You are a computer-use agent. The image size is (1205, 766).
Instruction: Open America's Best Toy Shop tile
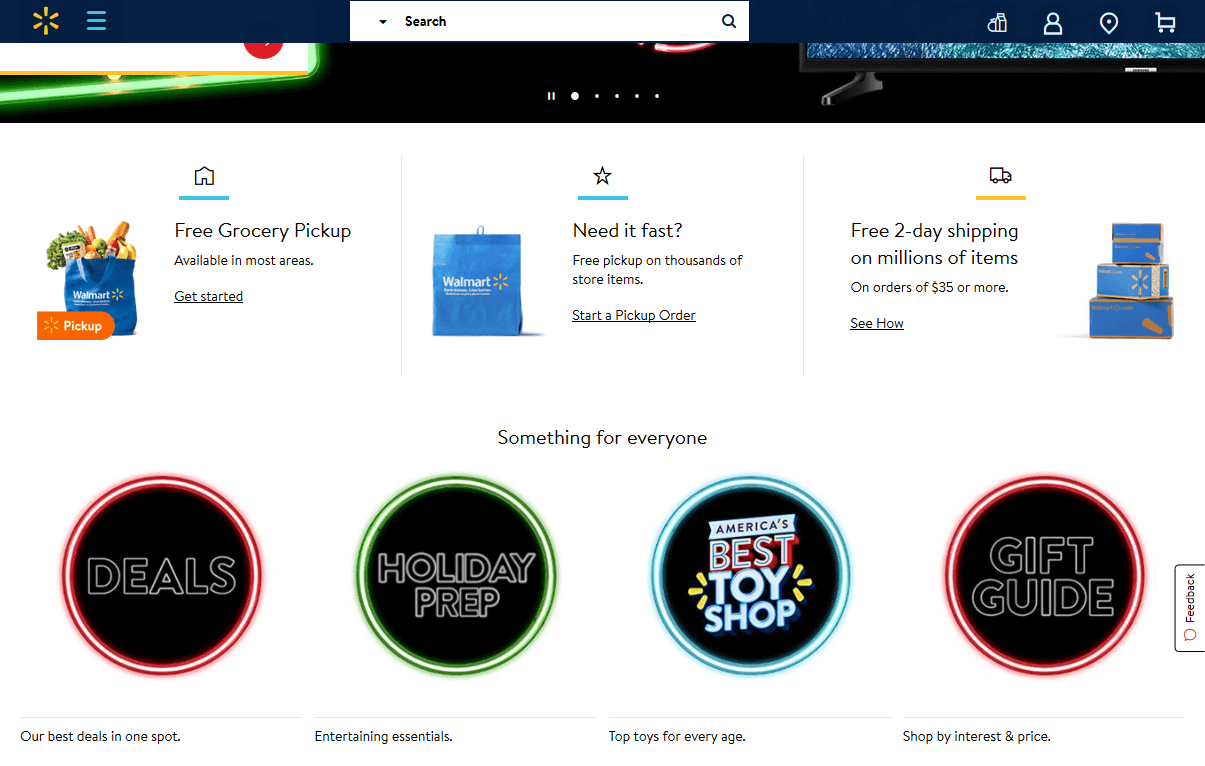coord(750,575)
